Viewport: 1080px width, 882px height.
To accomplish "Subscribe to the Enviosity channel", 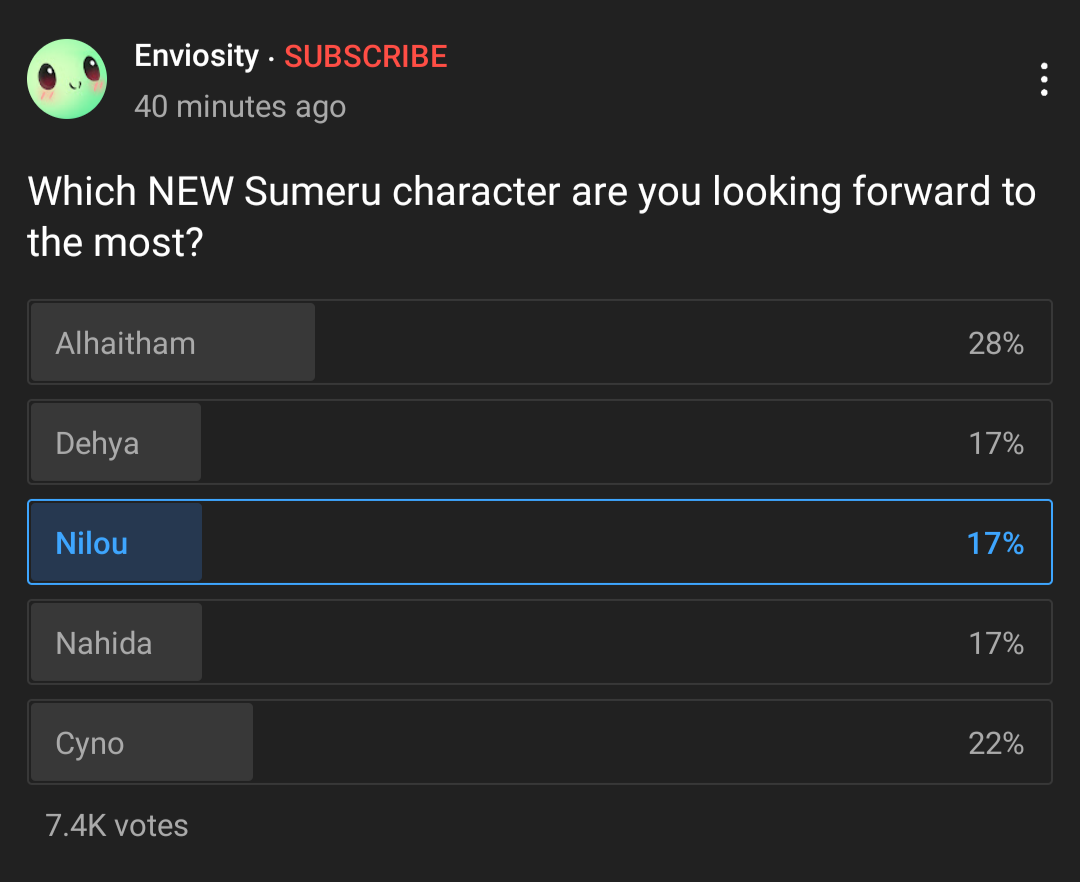I will point(366,56).
